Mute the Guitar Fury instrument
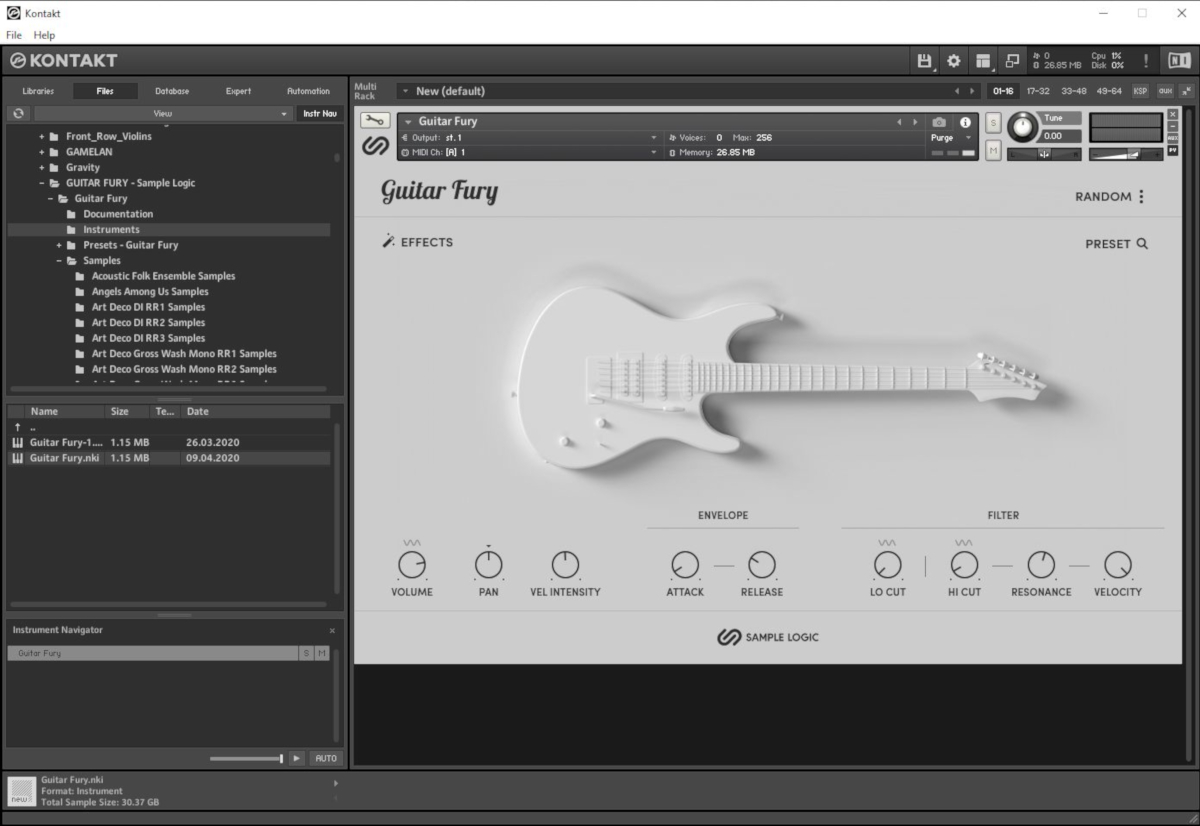The width and height of the screenshot is (1200, 826). (993, 150)
